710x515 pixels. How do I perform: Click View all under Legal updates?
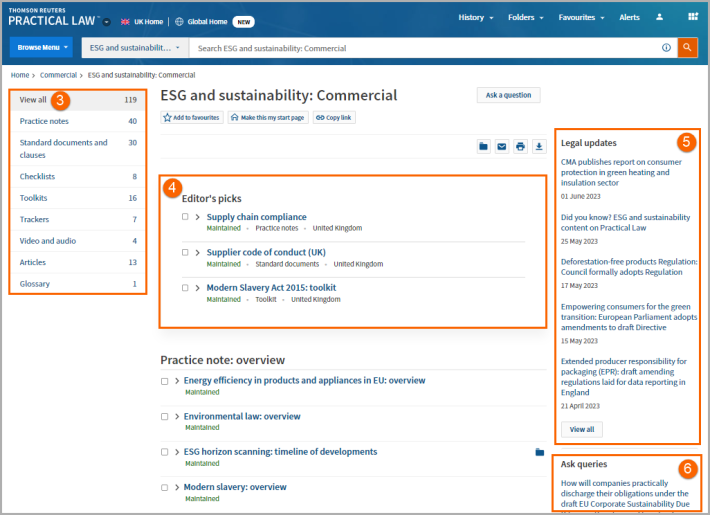[581, 429]
